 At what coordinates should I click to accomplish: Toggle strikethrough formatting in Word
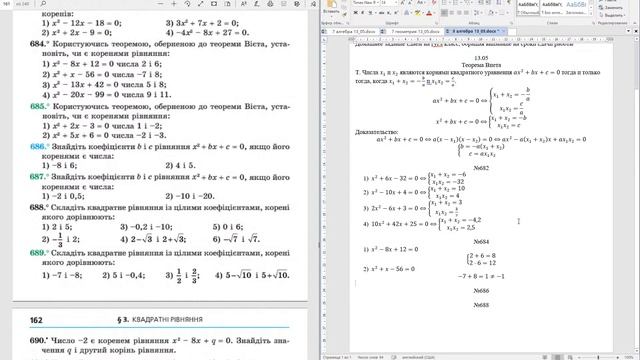(382, 13)
